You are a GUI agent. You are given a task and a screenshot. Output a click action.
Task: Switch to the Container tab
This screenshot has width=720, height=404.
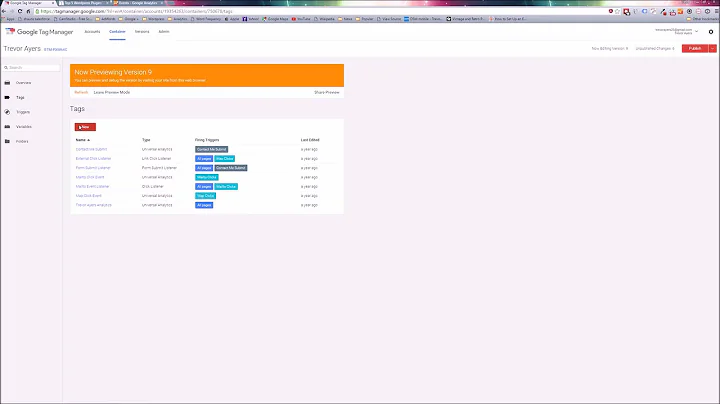117,32
